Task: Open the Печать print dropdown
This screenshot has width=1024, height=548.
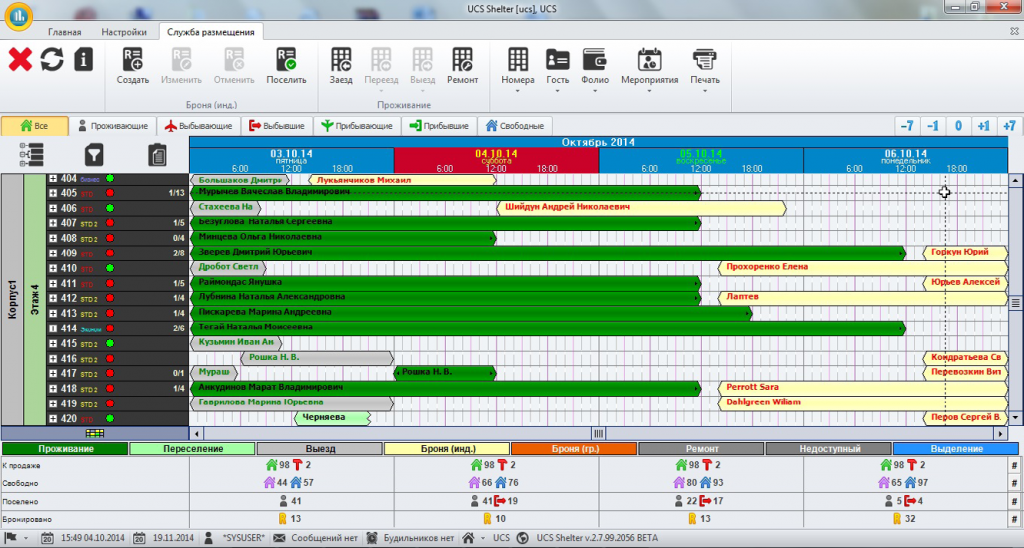Action: (x=704, y=68)
